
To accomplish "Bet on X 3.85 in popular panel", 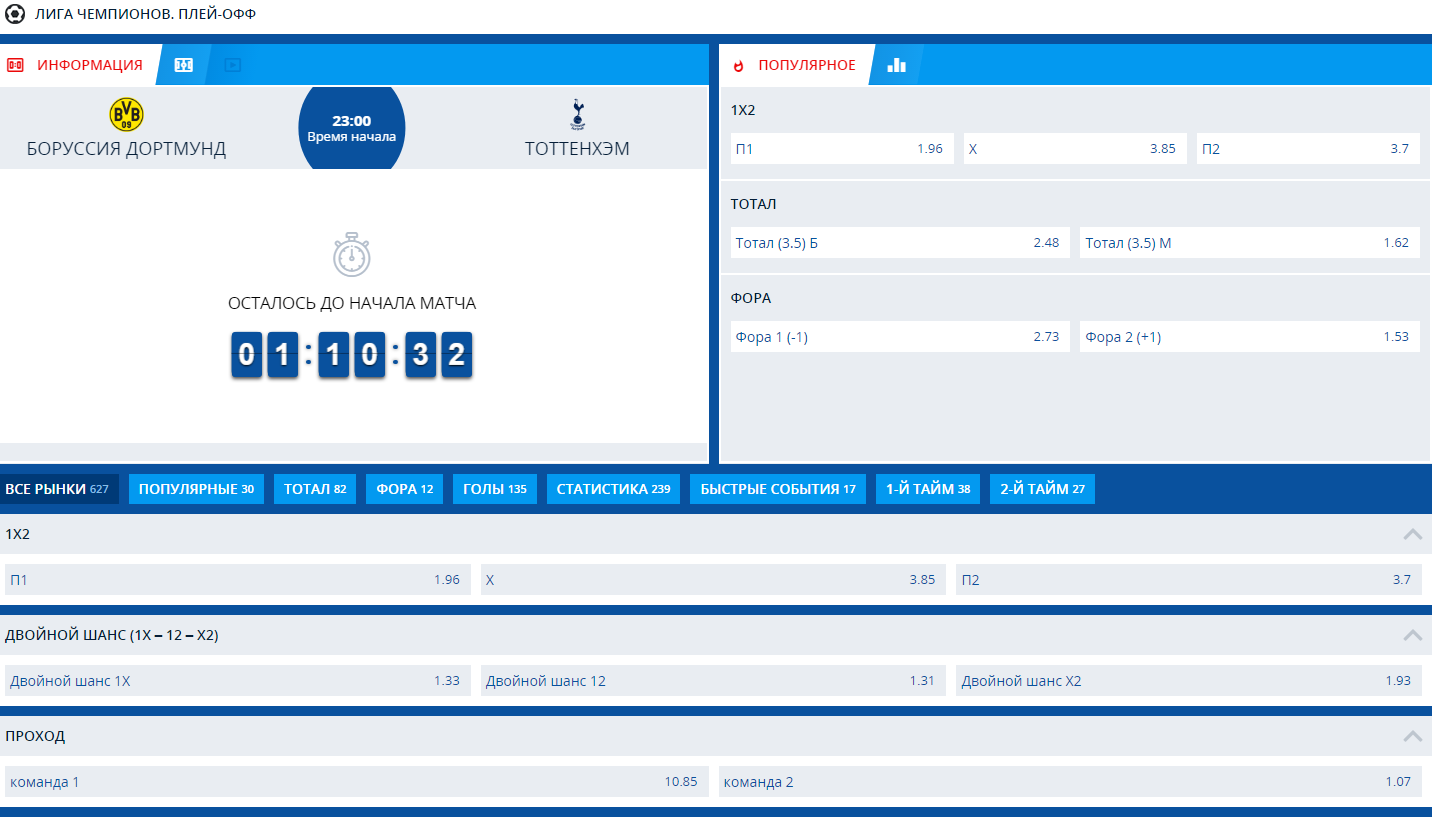I will point(1075,149).
